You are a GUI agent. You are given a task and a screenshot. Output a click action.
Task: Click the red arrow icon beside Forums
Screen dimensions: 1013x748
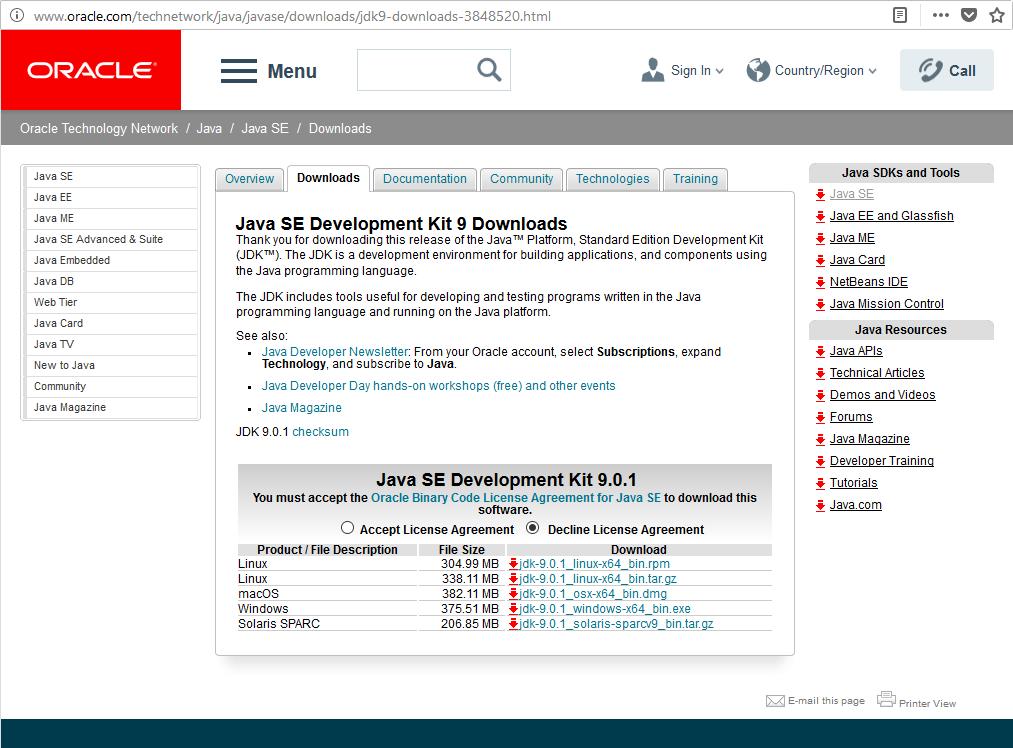(820, 417)
